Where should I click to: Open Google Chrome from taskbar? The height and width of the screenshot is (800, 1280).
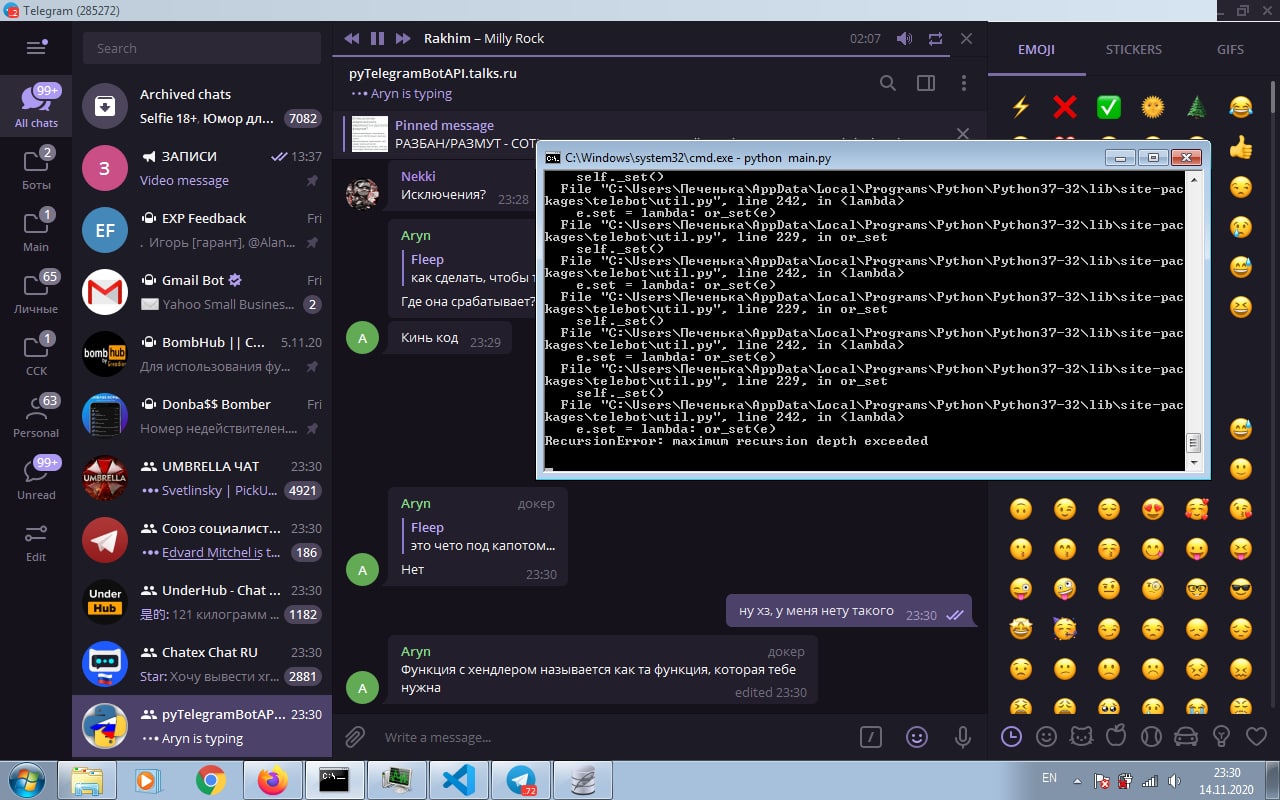coord(210,779)
